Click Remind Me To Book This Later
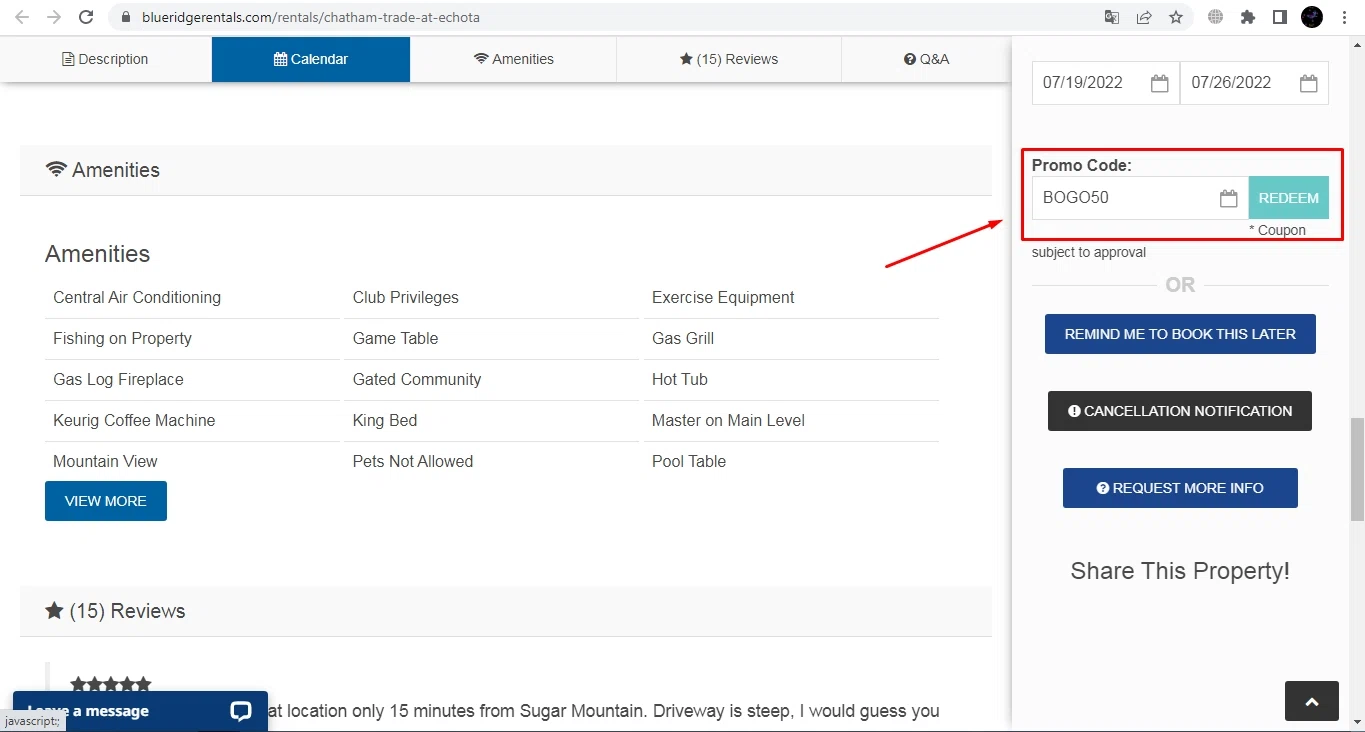 click(x=1180, y=334)
